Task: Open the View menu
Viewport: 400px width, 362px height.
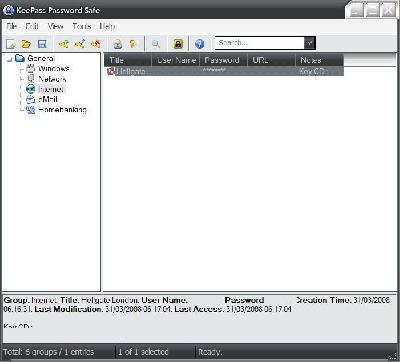Action: point(55,26)
